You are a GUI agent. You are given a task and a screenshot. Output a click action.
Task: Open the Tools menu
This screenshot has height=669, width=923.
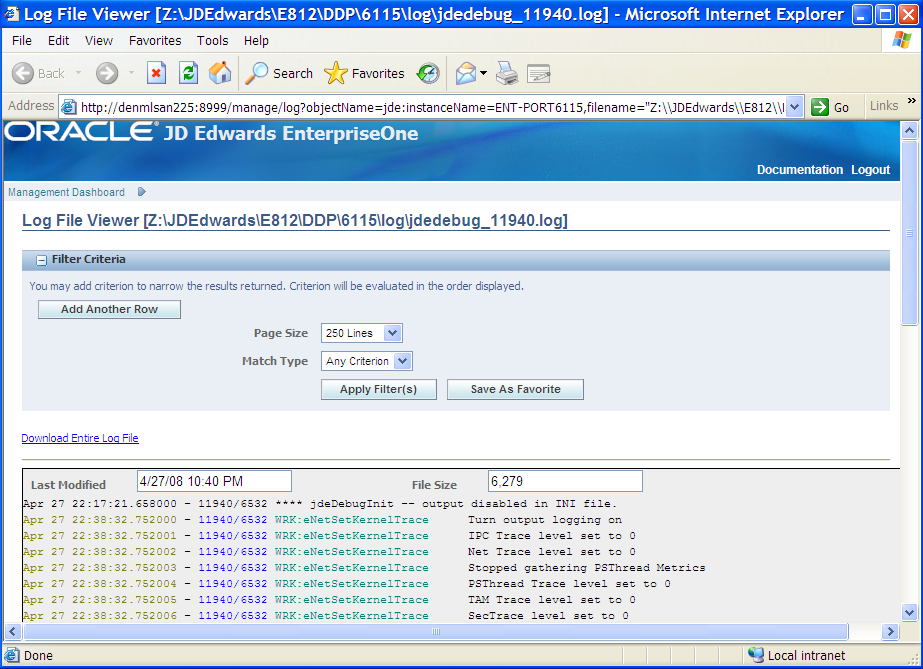click(x=213, y=41)
